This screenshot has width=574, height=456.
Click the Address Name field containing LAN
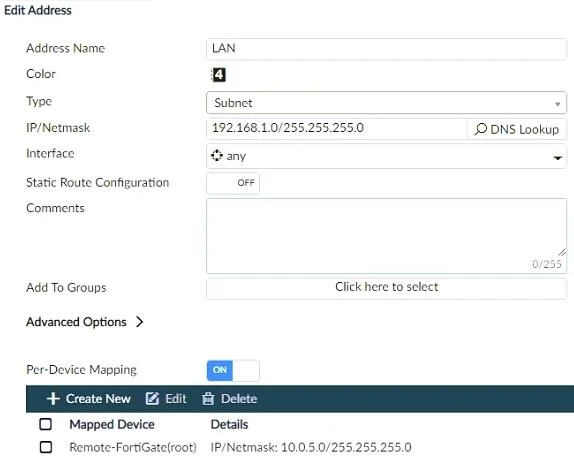387,49
